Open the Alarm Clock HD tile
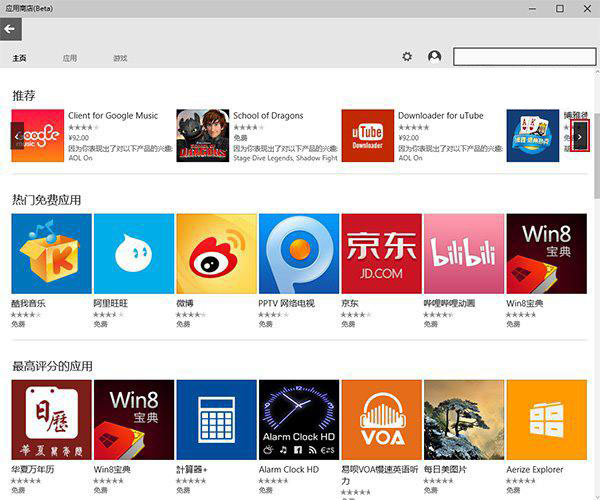The height and width of the screenshot is (500, 600). tap(298, 420)
